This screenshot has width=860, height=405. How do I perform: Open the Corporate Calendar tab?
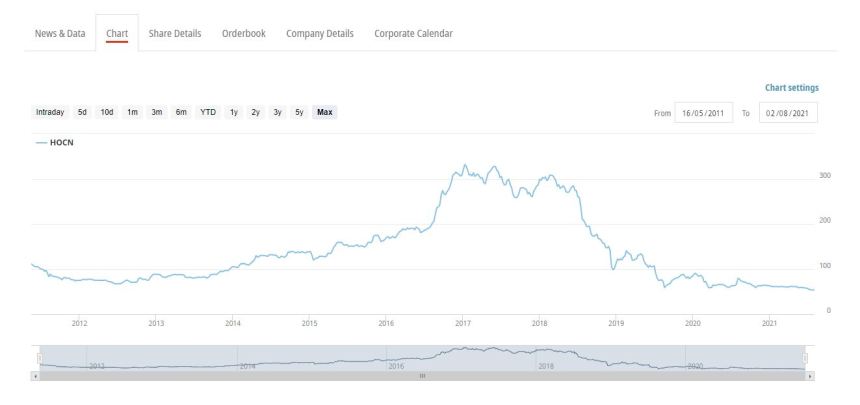point(413,33)
